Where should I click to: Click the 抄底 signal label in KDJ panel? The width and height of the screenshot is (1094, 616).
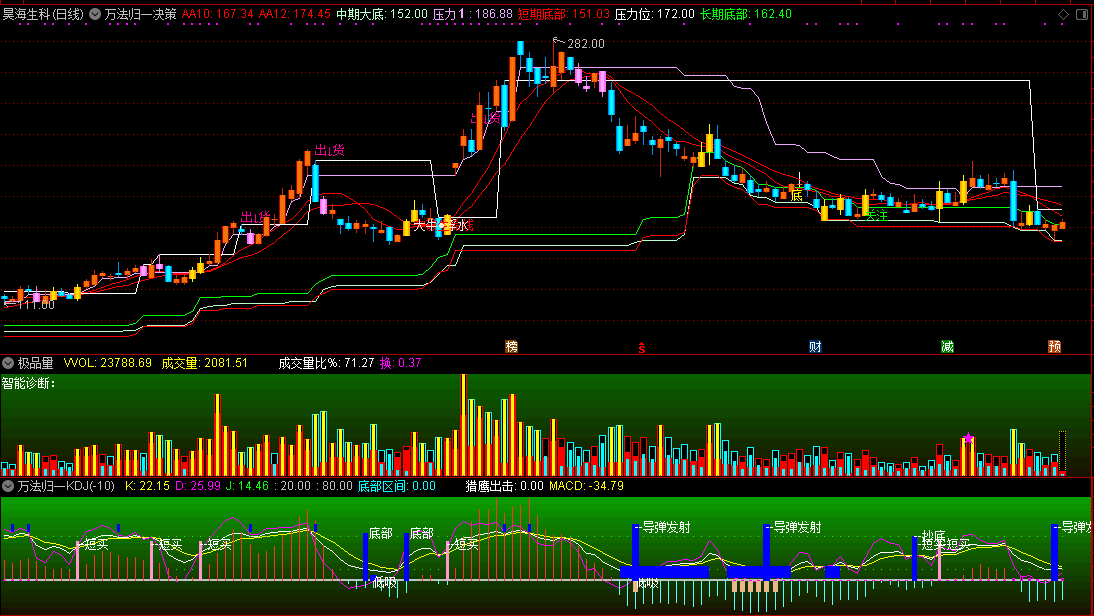933,536
